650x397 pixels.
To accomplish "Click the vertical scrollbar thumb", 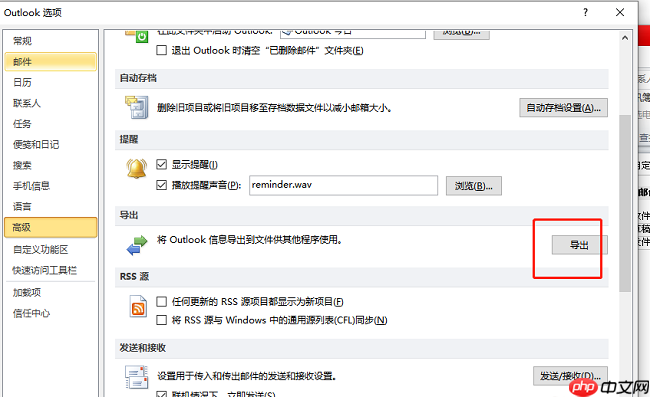I will [x=625, y=203].
